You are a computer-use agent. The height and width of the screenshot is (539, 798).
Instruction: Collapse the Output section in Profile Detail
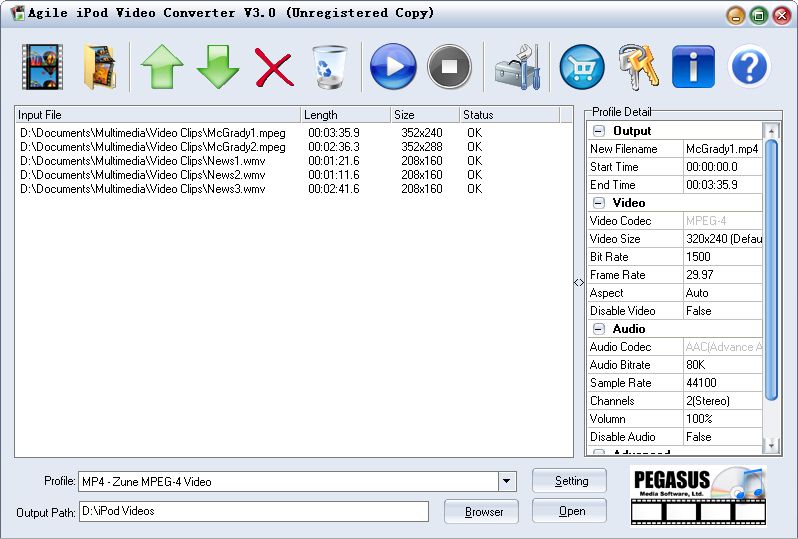(598, 131)
